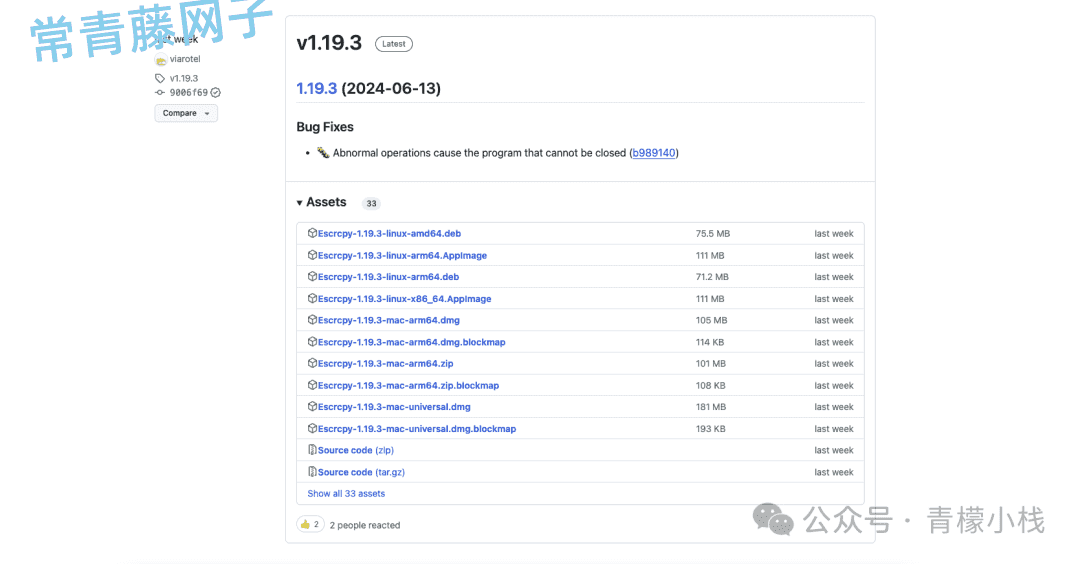Click Show all 33 assets
This screenshot has height=564, width=1080.
point(346,494)
